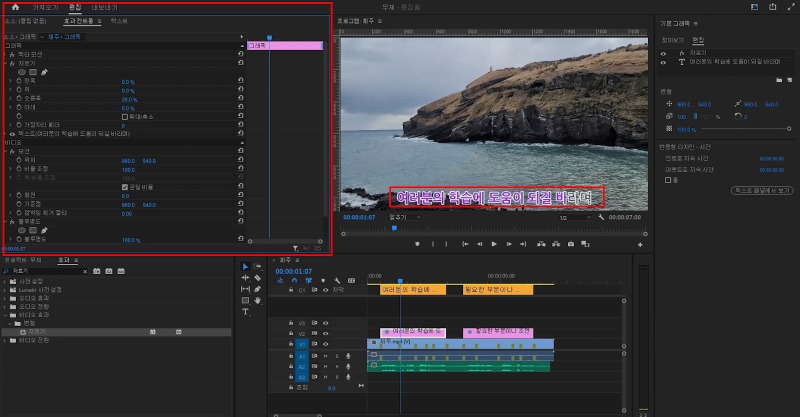Open the 찾아보기 tab in Essential Graphics
Viewport: 800px width, 417px height.
(671, 39)
